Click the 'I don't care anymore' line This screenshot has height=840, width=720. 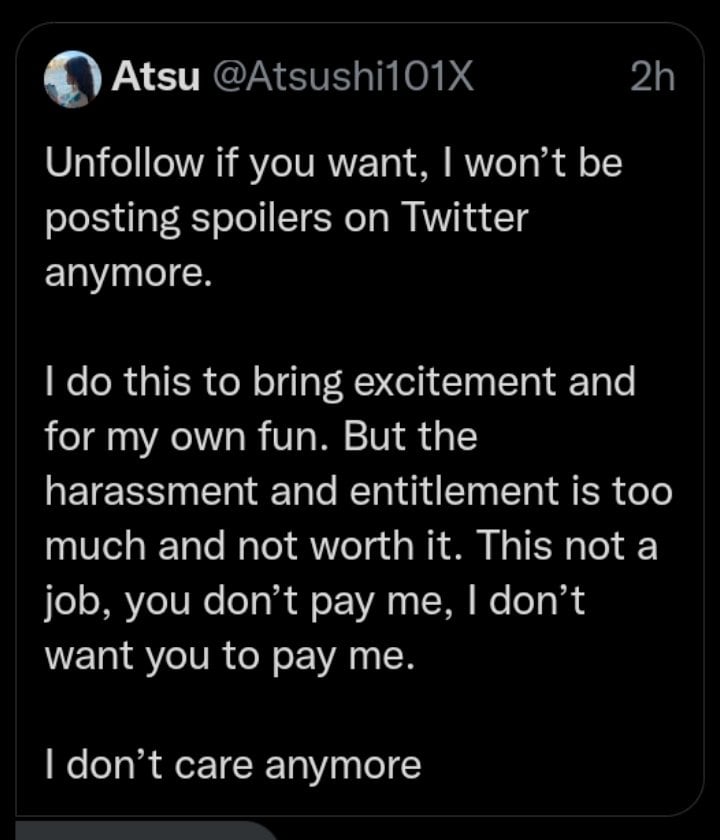(x=233, y=766)
